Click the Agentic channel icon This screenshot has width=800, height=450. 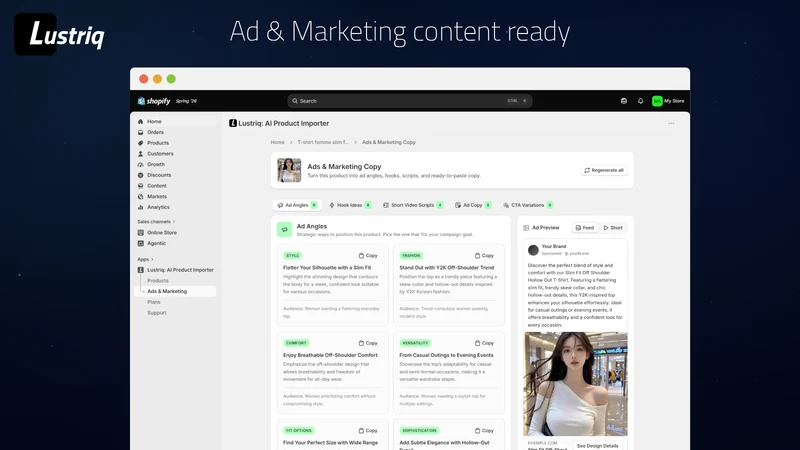click(140, 243)
